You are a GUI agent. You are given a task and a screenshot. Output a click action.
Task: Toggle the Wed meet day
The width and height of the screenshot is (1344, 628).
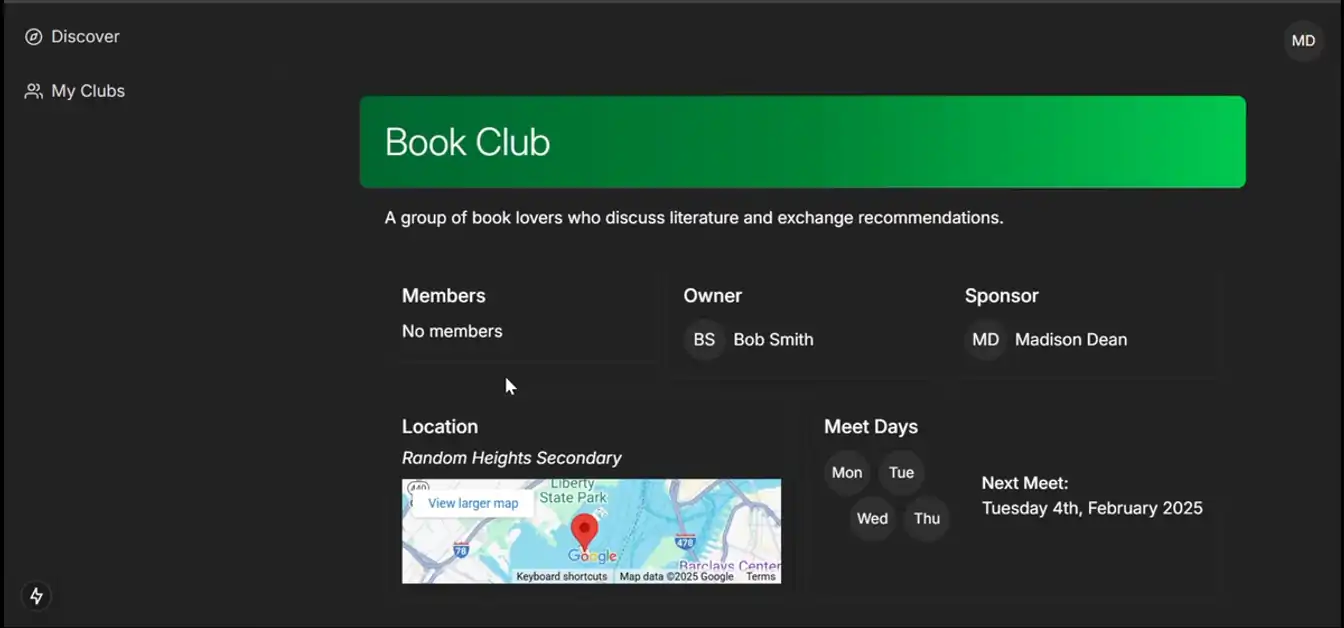[871, 518]
